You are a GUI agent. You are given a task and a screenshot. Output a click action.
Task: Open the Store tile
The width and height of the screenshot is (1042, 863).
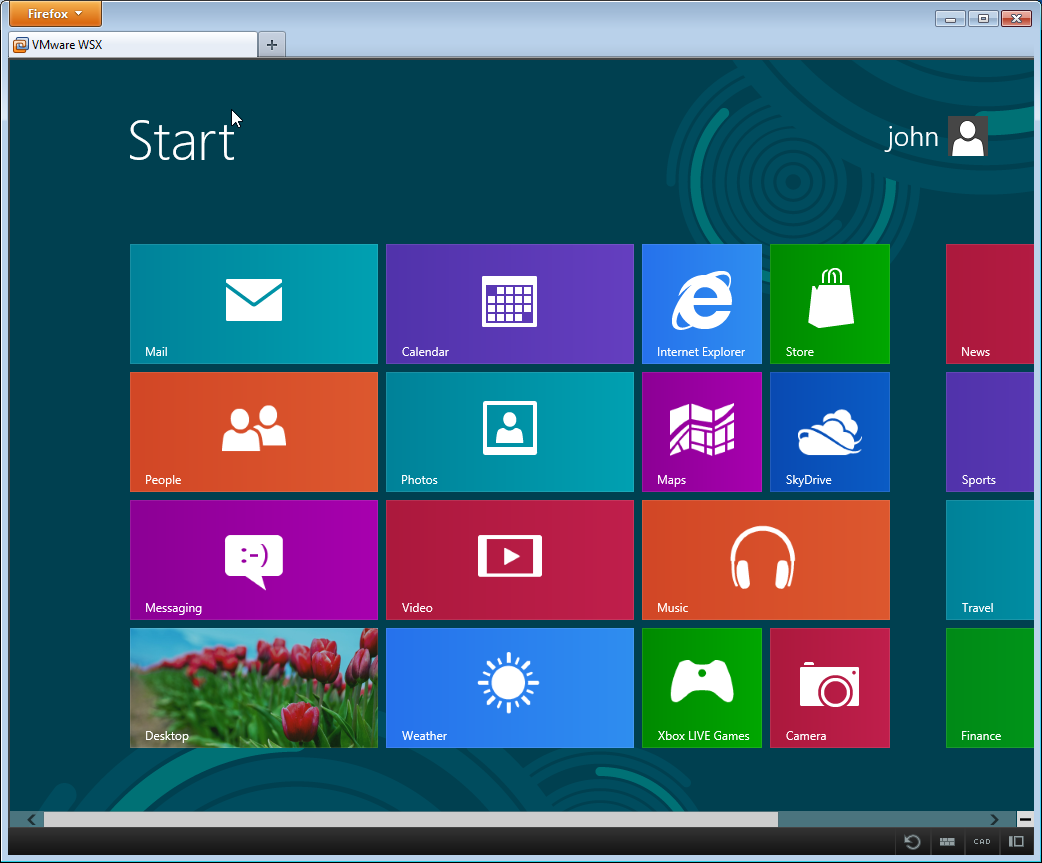pos(829,304)
